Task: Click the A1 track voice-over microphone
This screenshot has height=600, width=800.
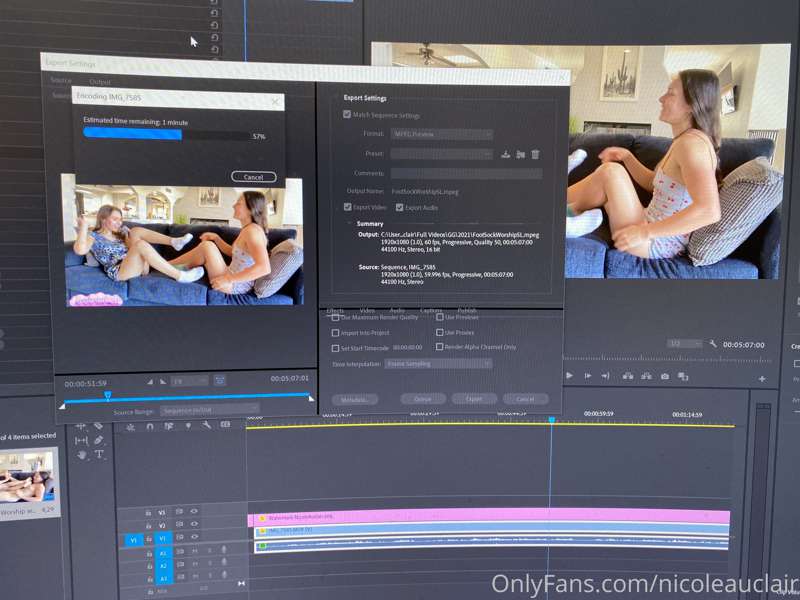Action: tap(223, 550)
